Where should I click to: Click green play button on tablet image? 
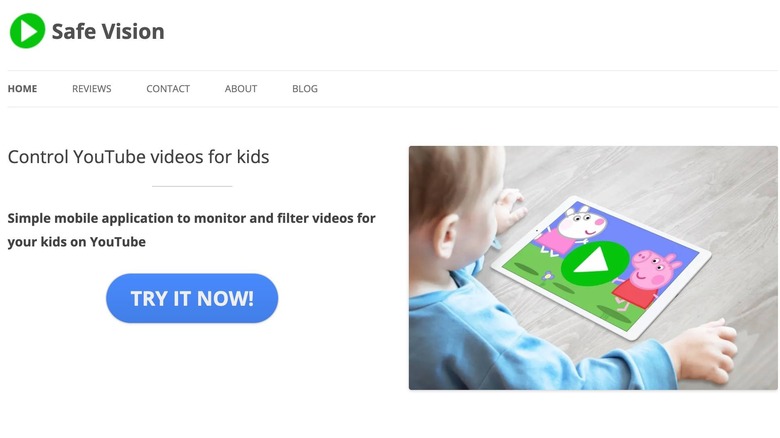pos(592,263)
